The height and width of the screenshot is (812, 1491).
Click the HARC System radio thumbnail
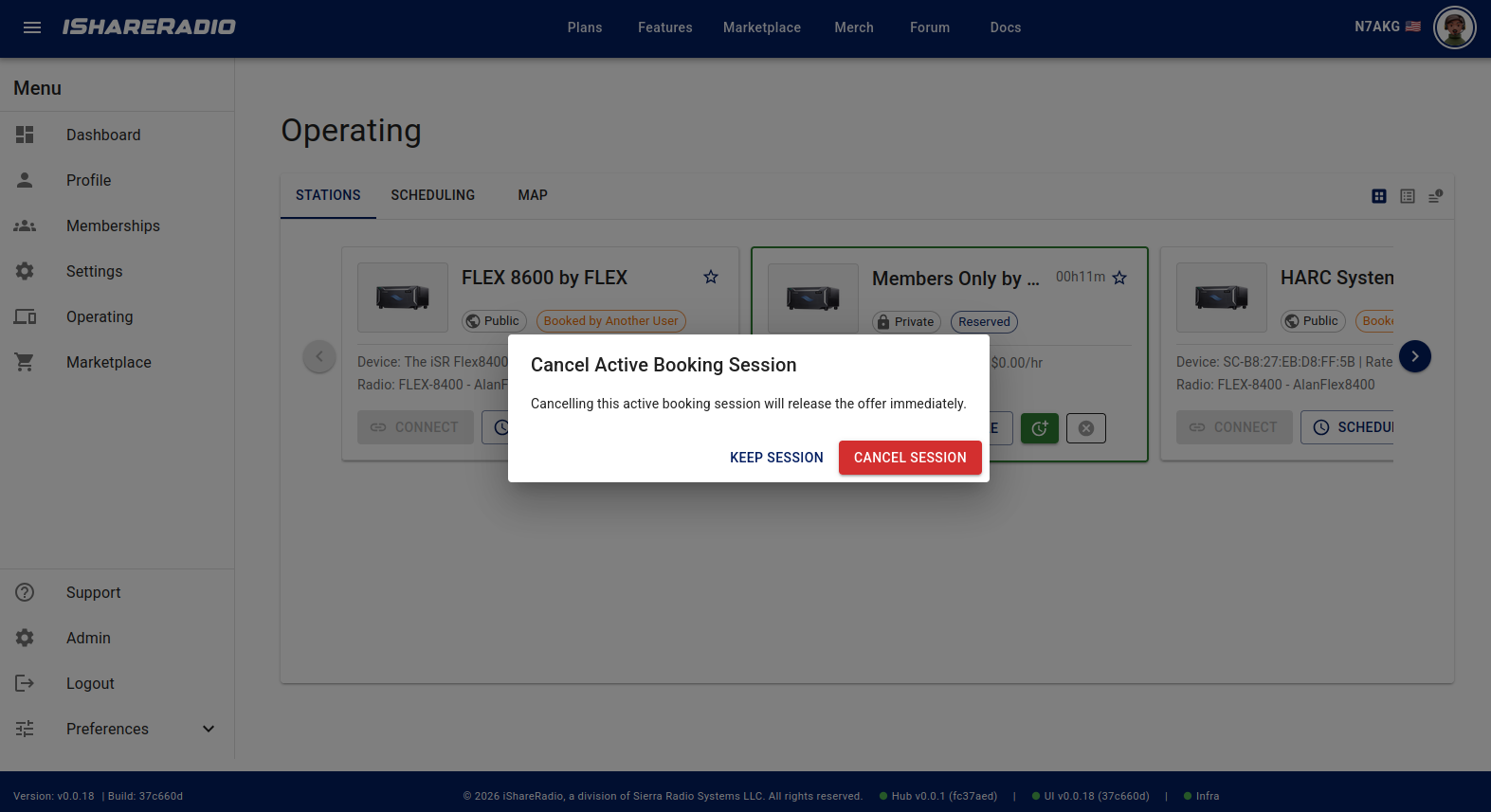(x=1222, y=298)
